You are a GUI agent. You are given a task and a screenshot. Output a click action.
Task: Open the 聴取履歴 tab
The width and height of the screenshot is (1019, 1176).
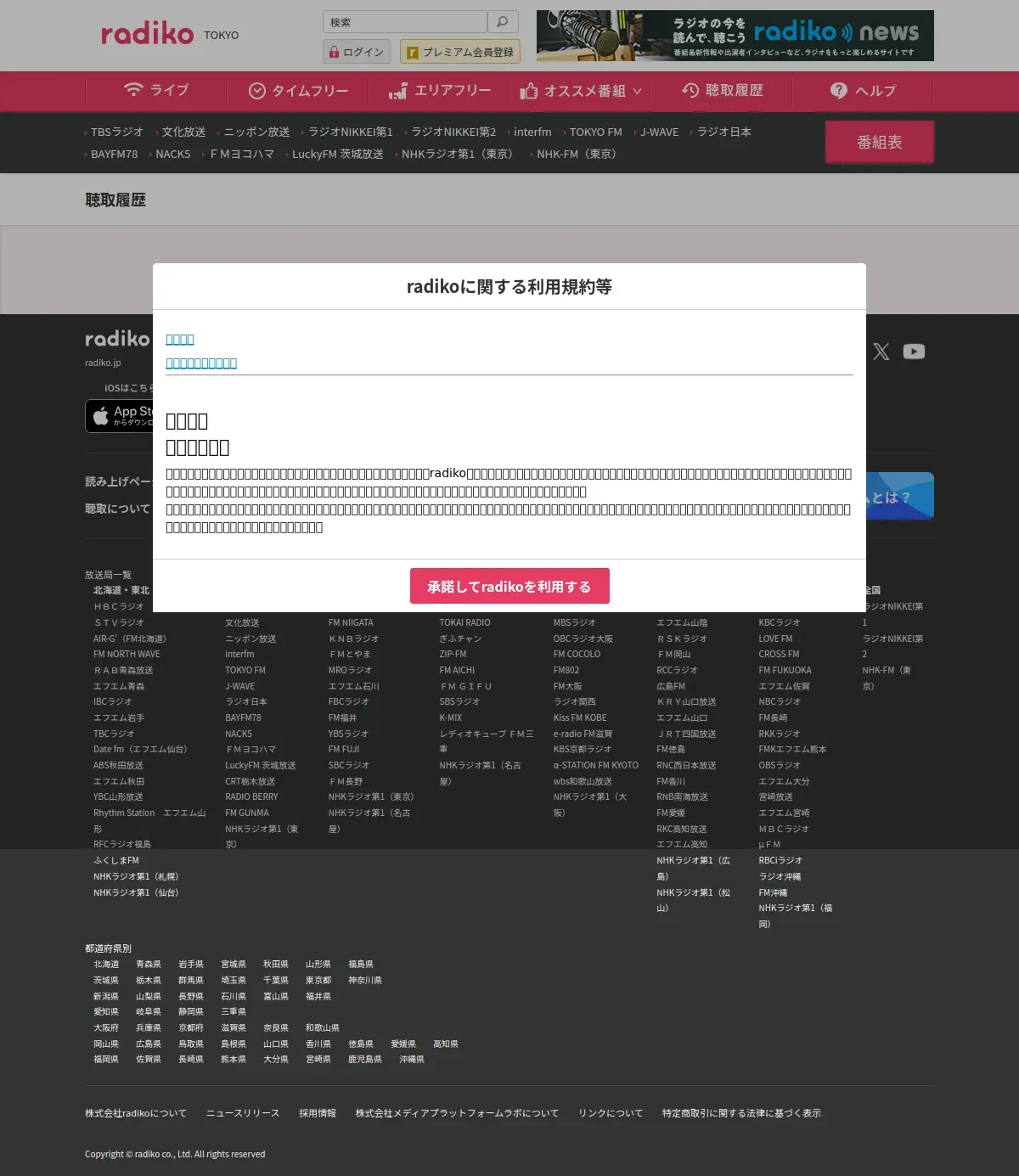[x=723, y=91]
